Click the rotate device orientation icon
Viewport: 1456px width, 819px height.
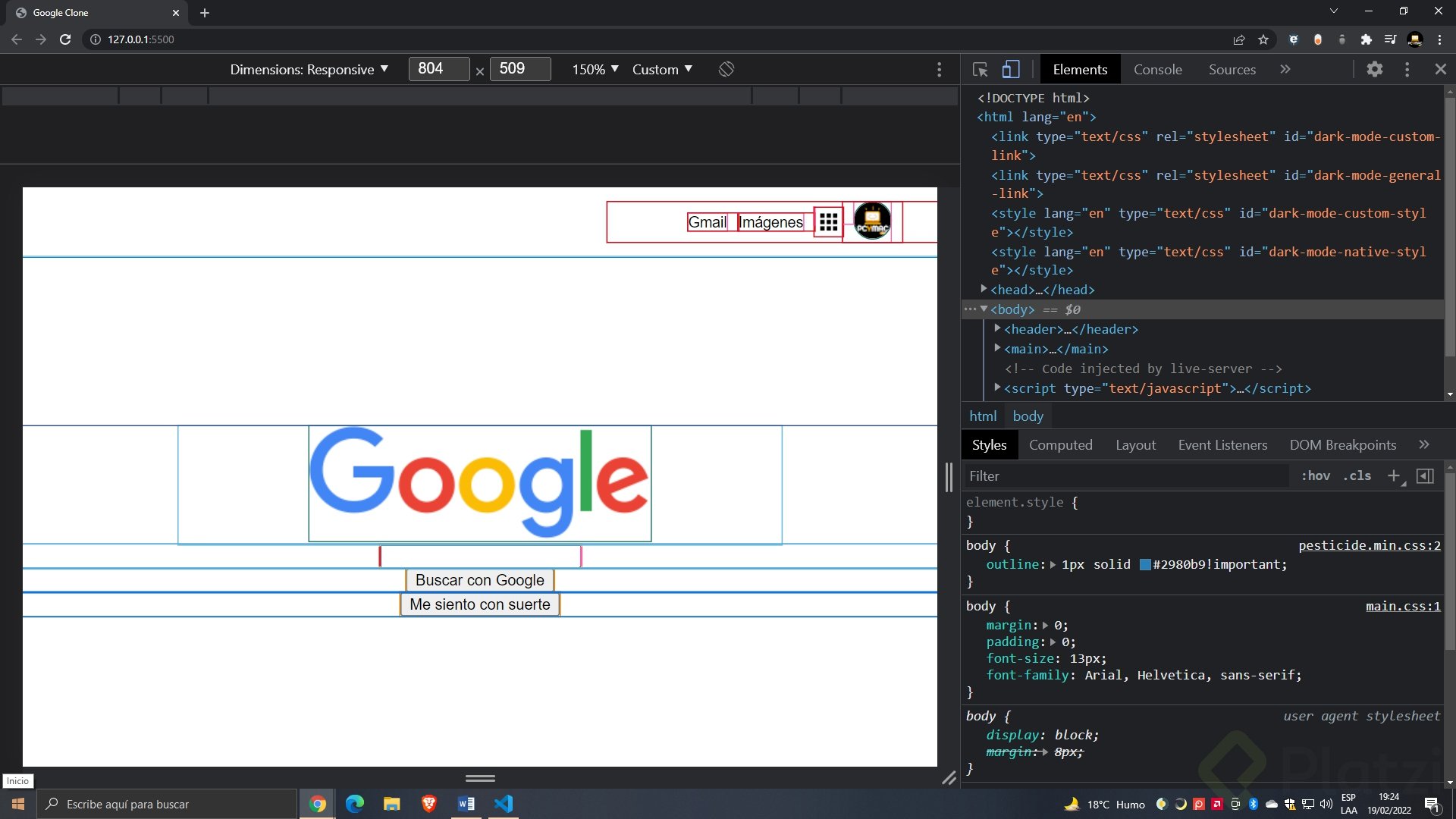tap(726, 70)
